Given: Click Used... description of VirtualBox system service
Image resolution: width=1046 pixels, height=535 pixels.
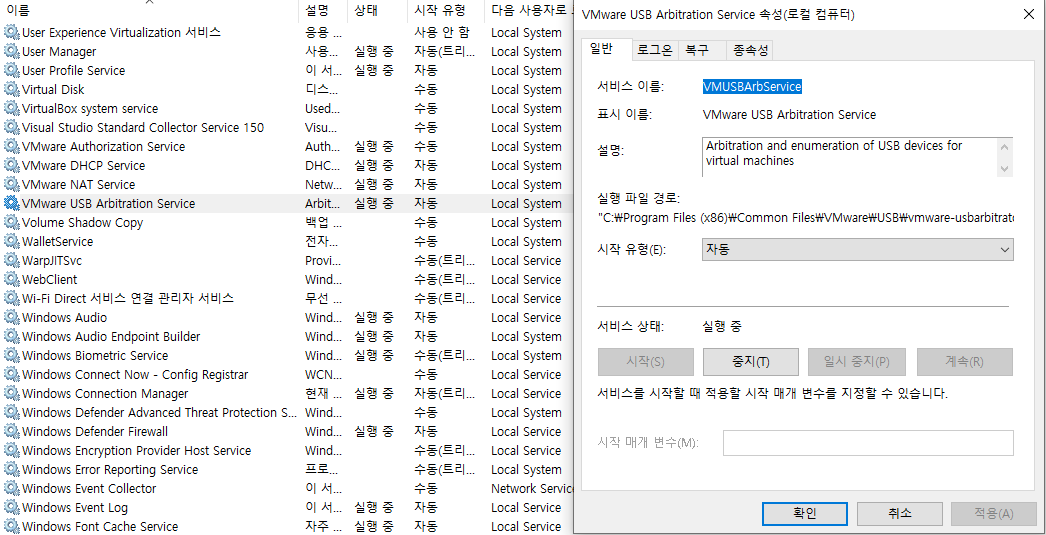Looking at the screenshot, I should [x=322, y=109].
